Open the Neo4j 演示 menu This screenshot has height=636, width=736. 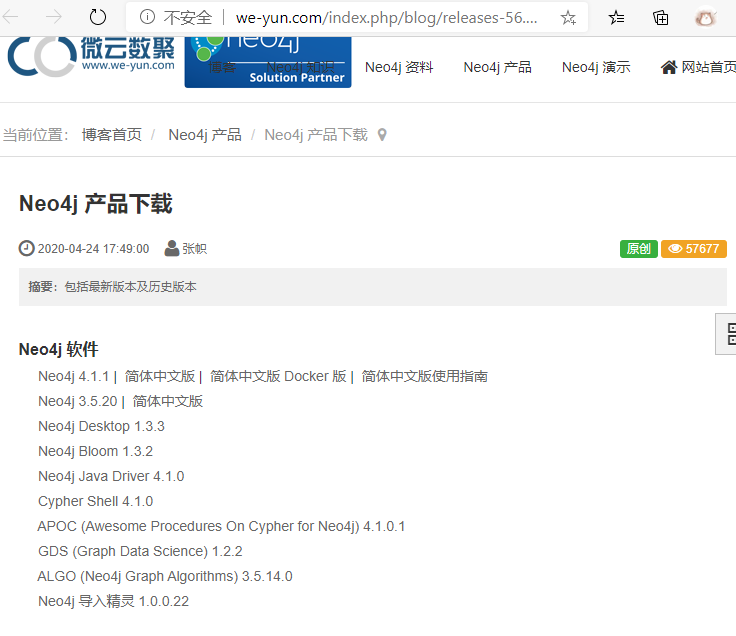coord(596,68)
